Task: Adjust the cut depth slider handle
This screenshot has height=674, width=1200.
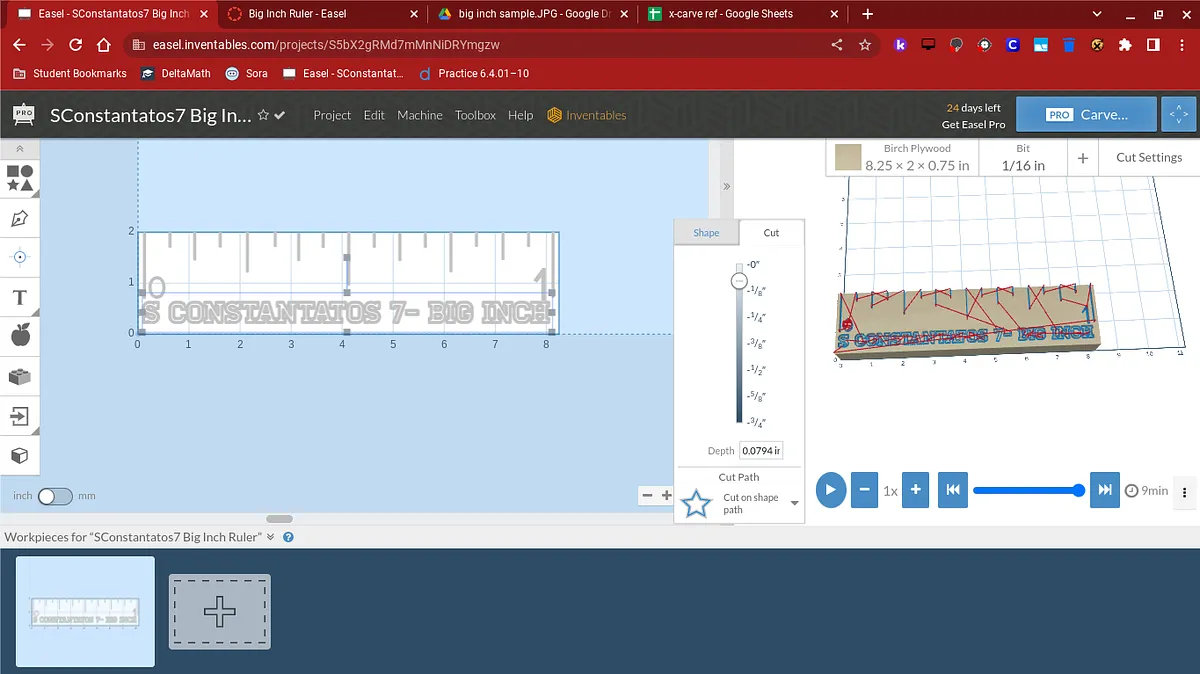Action: pos(739,282)
